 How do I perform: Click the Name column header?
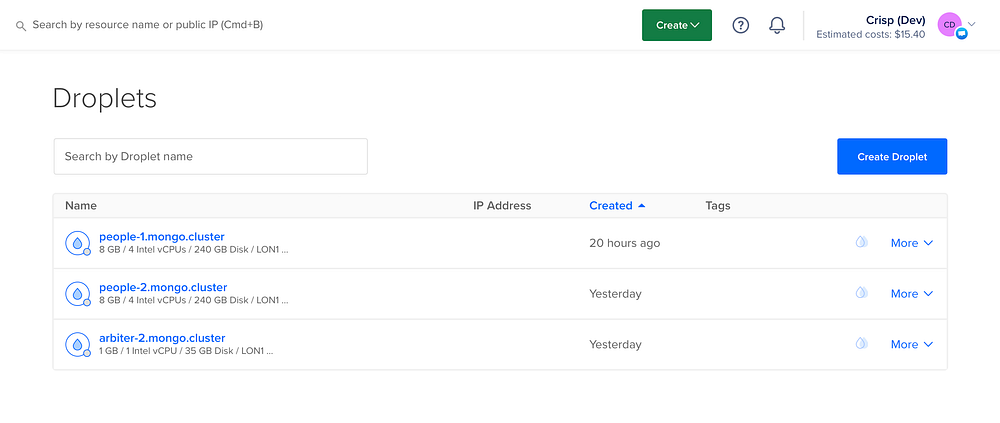pos(81,206)
